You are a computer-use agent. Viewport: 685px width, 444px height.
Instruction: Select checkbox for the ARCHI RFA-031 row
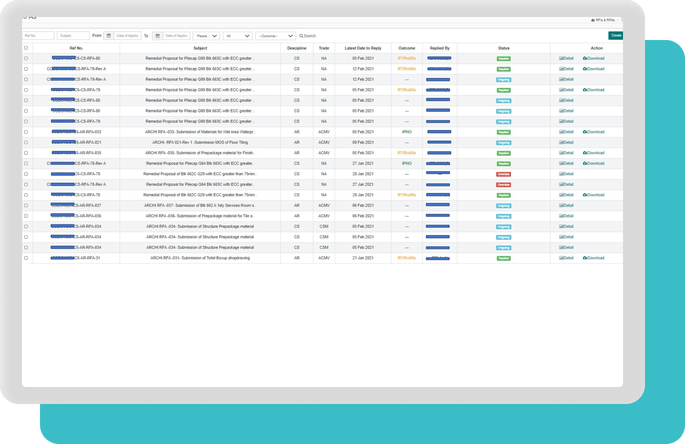(26, 257)
